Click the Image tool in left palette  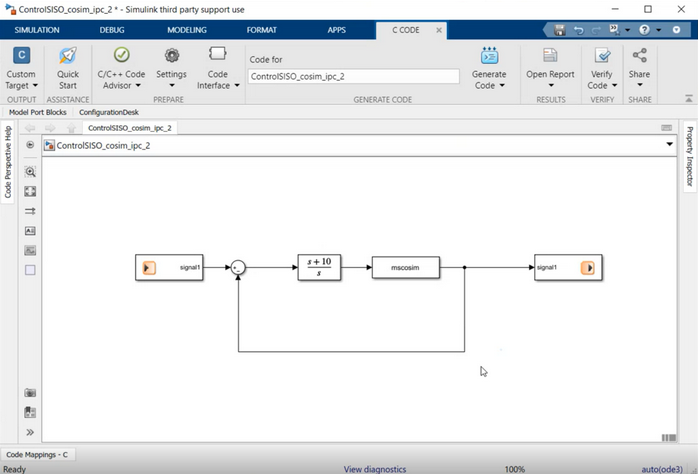30,250
